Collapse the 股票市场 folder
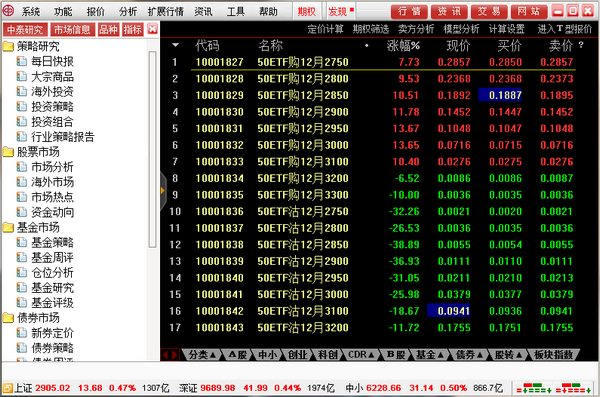Screen dimensions: 600x397 pos(8,152)
